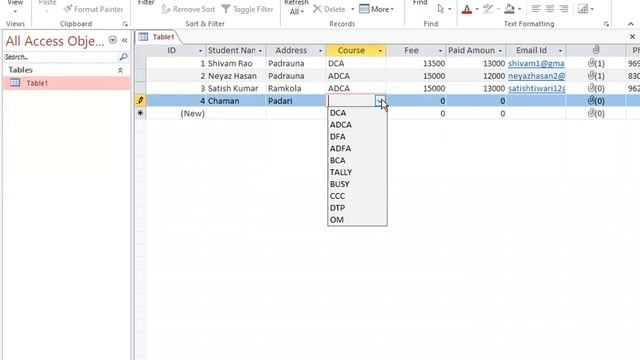Collapse navigation pane with shutter button
Viewport: 640px width, 360px height.
tap(124, 40)
